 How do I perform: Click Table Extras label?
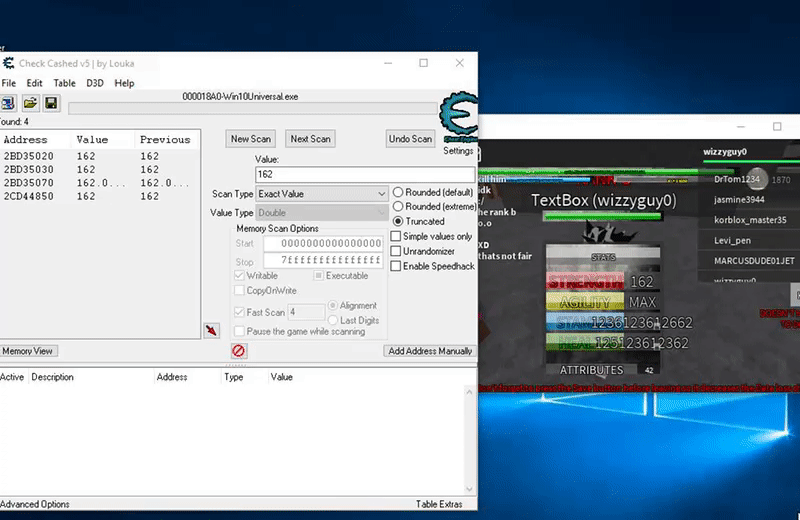click(x=439, y=504)
